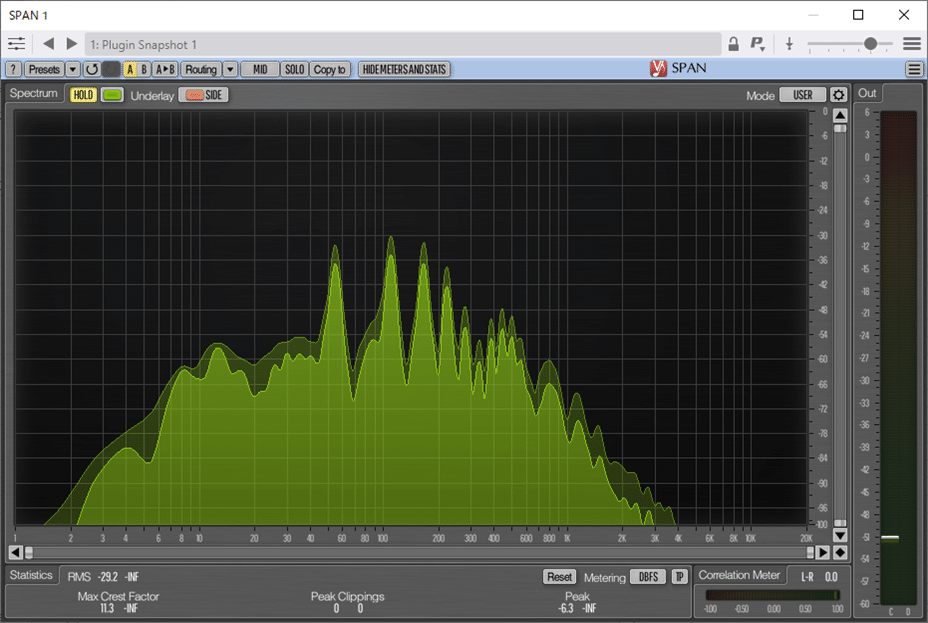Click the dark bypass indicator button

111,69
